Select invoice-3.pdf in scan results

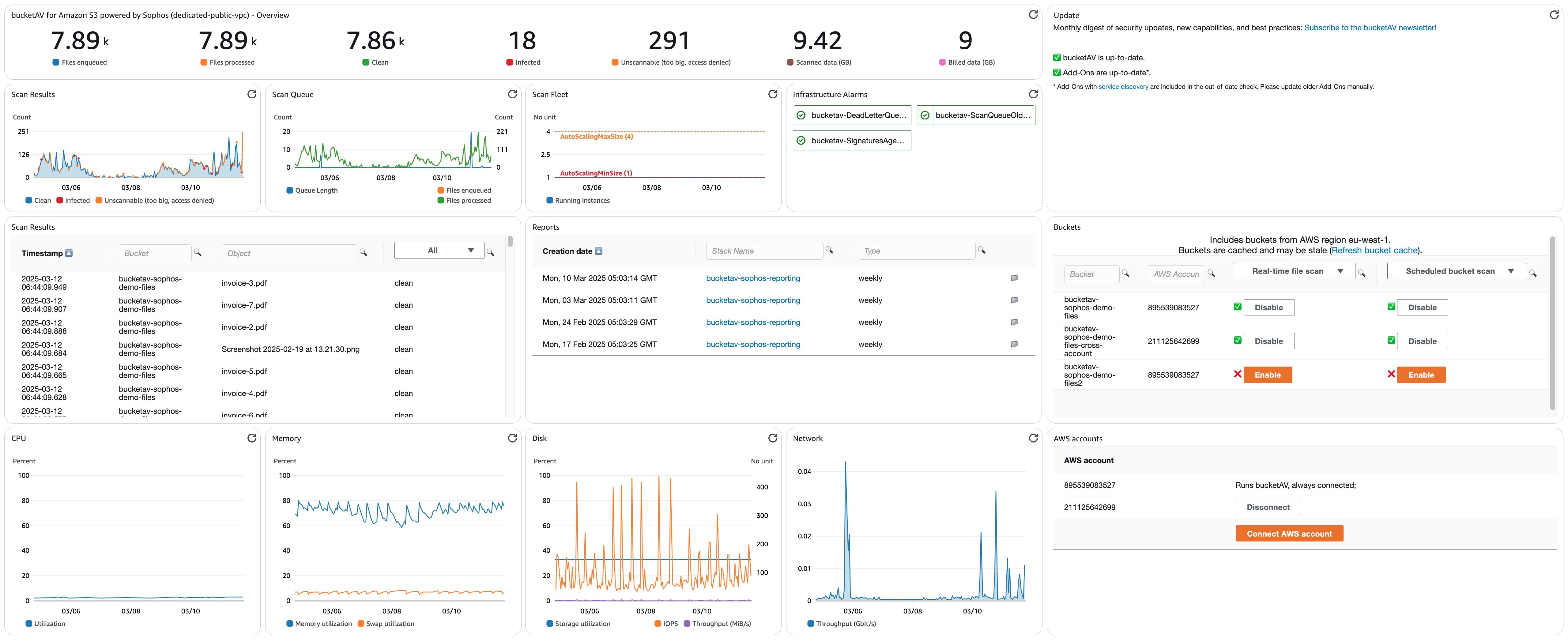pos(244,283)
